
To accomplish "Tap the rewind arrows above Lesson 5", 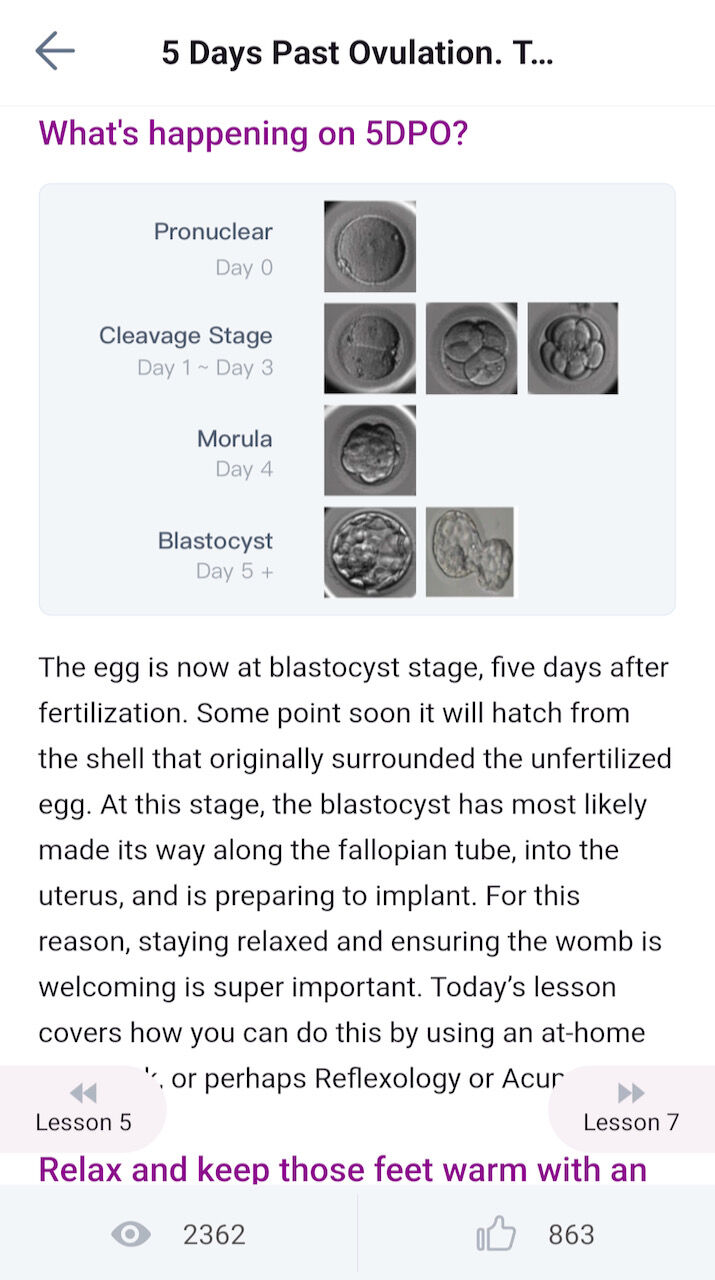I will [83, 1092].
